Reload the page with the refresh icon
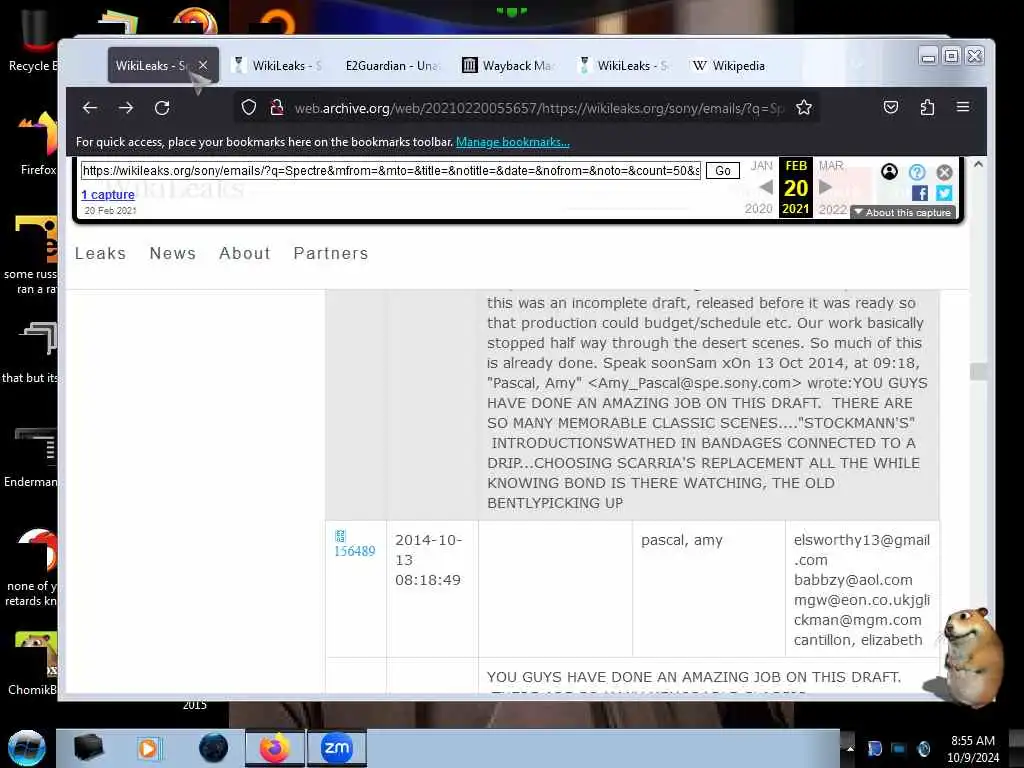Image resolution: width=1024 pixels, height=768 pixels. point(162,108)
